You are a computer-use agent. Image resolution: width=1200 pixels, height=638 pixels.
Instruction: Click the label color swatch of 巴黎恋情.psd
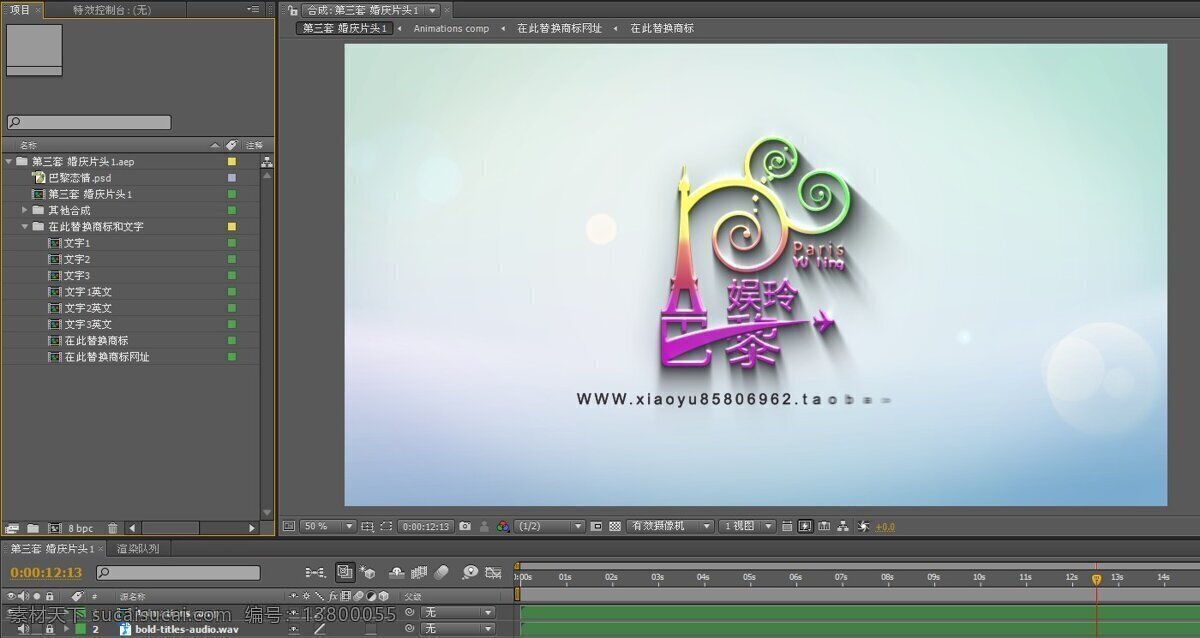[232, 178]
